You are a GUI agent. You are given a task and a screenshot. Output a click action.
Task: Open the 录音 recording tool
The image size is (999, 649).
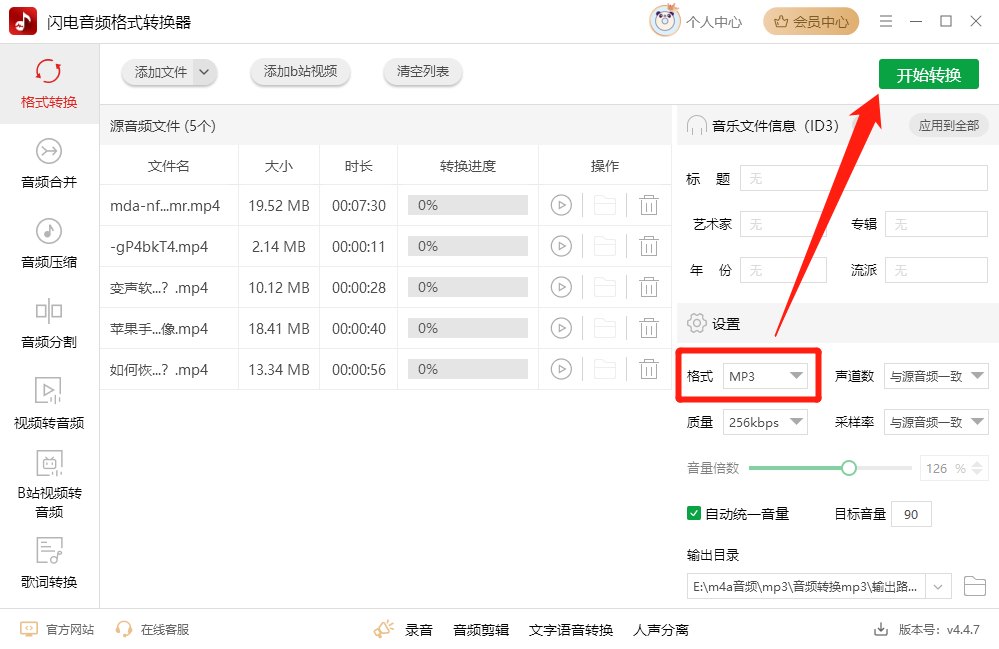(x=419, y=630)
